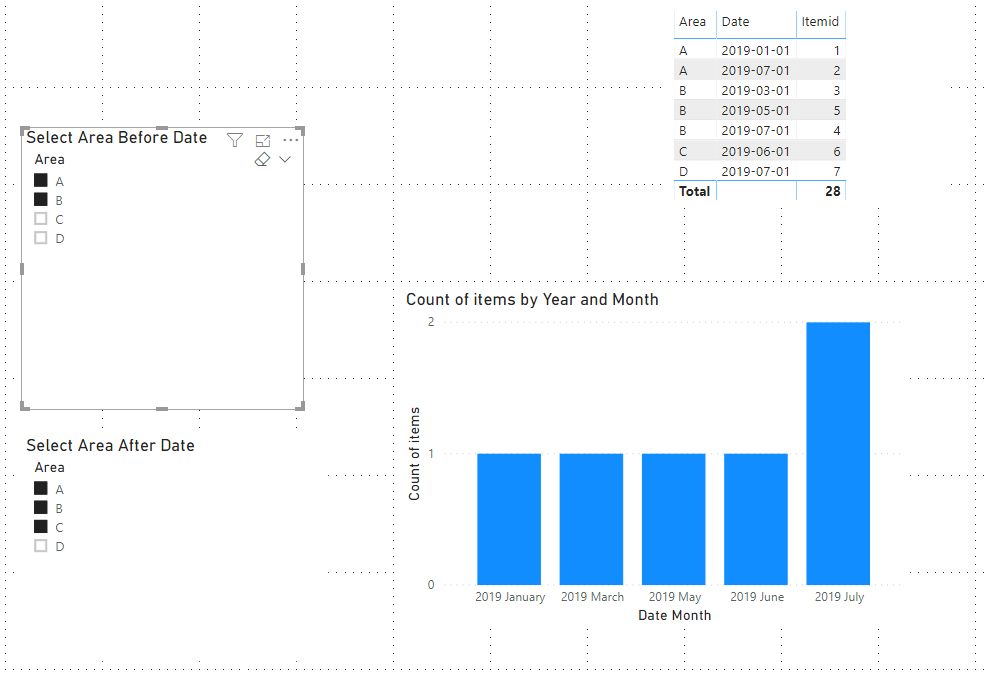Click the Count of items axis title

pos(414,454)
